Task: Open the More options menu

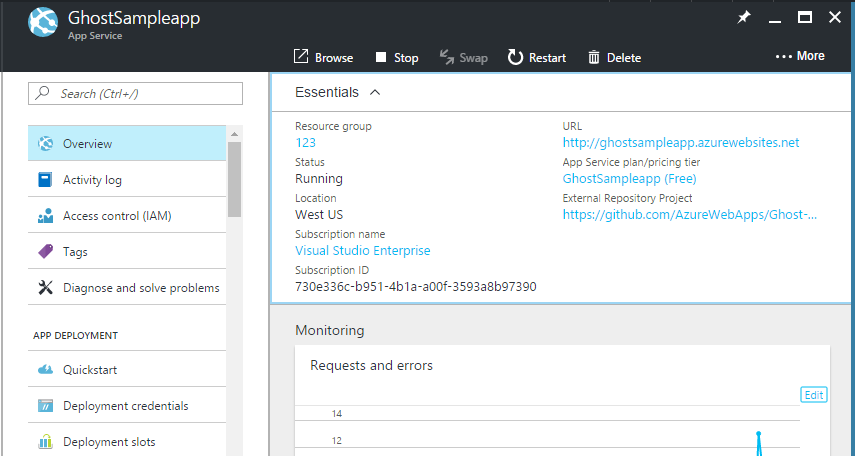Action: (x=800, y=56)
